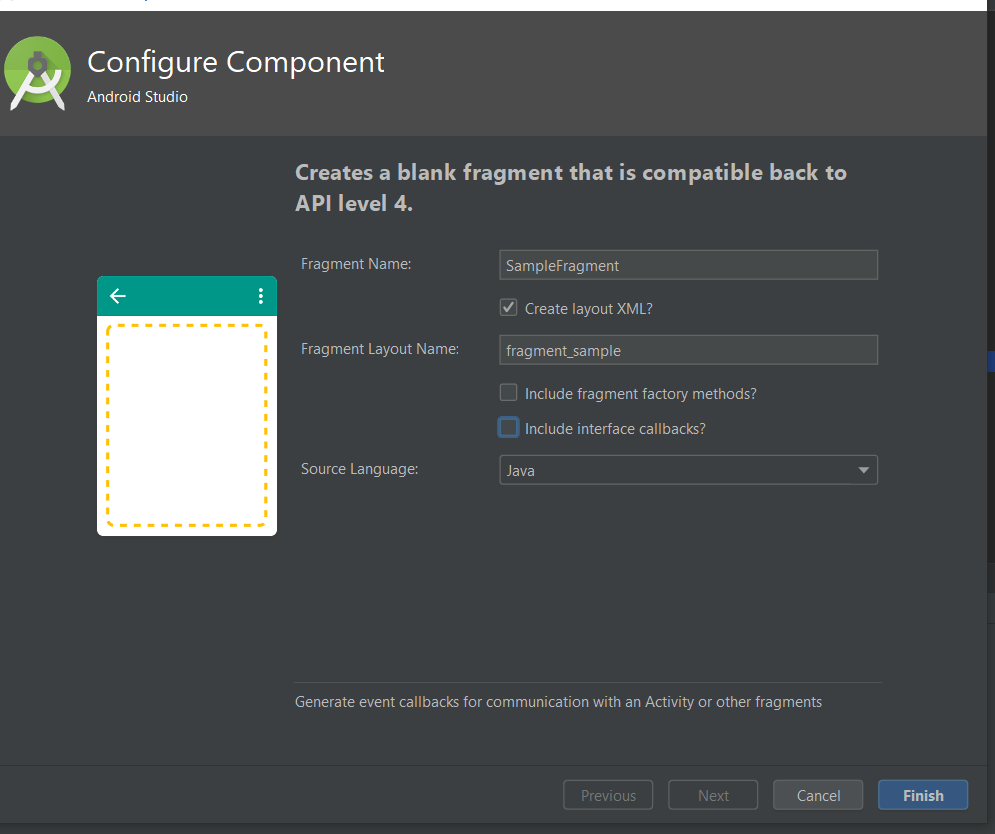Click the Configure Component title

tap(236, 62)
